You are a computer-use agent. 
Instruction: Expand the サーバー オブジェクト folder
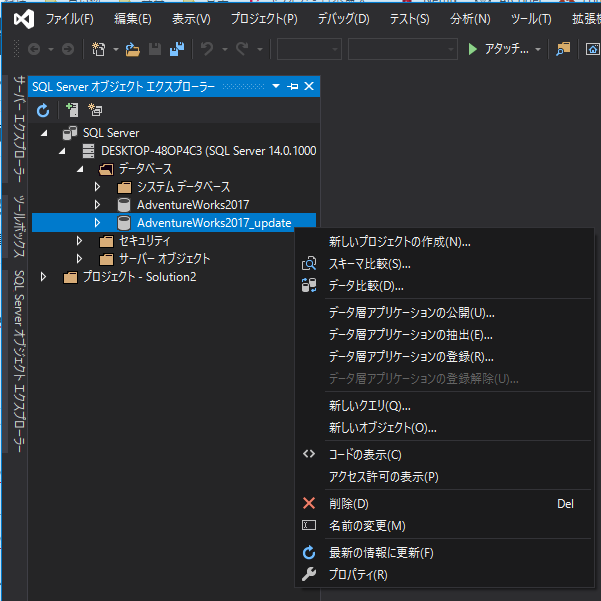pos(79,259)
